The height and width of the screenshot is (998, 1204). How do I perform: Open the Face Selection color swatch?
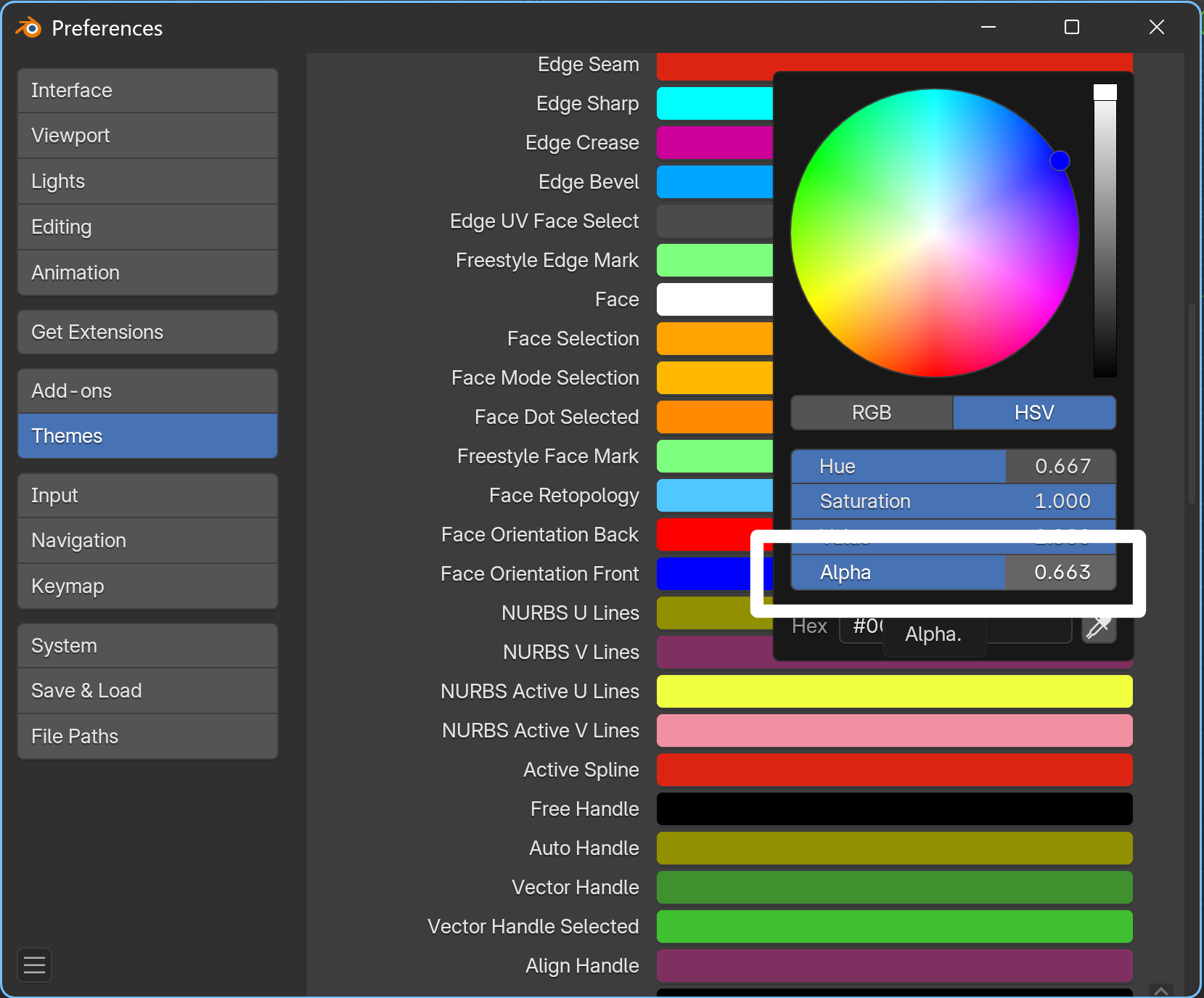715,338
